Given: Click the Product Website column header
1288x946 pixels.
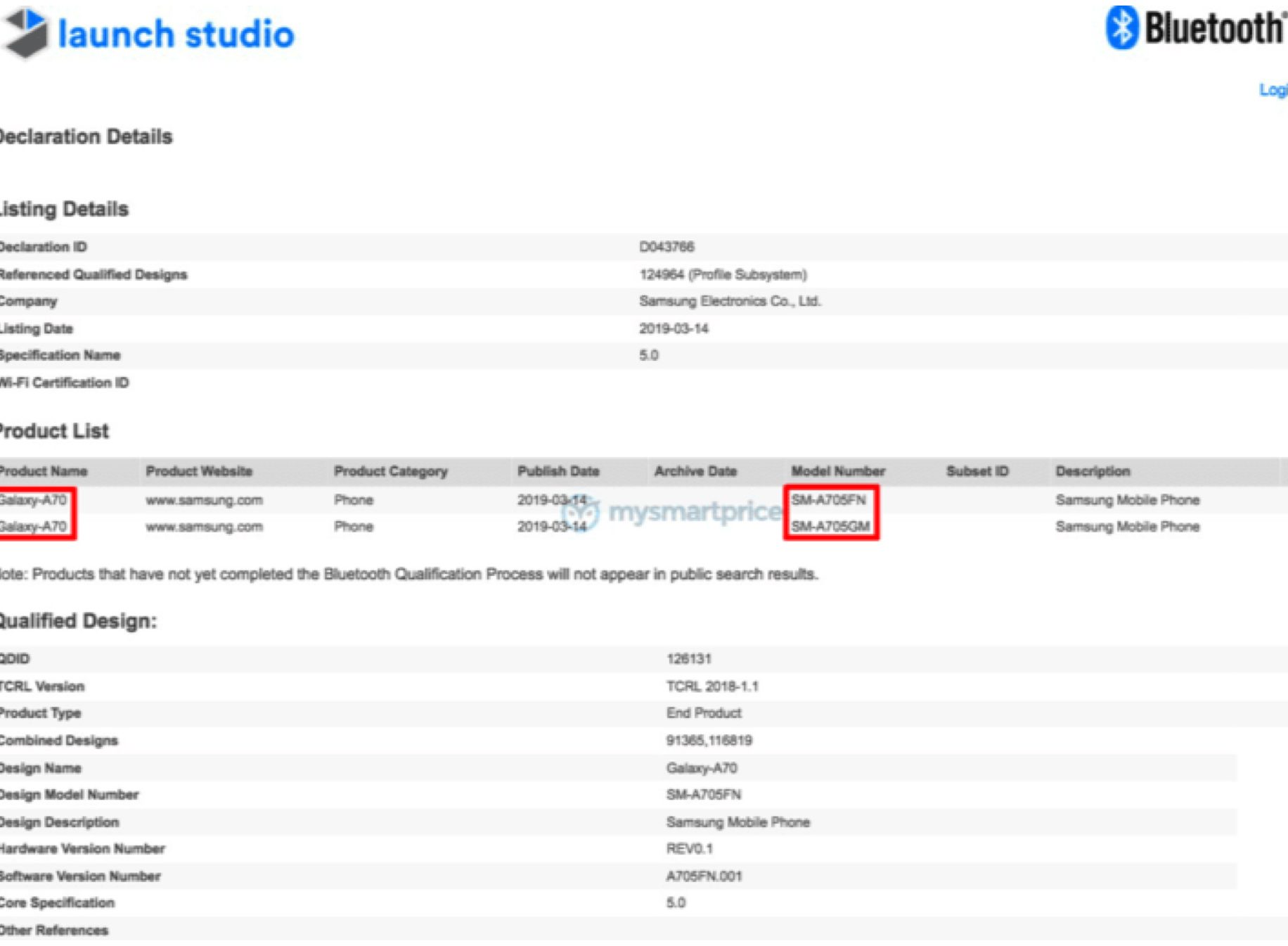Looking at the screenshot, I should pos(199,471).
